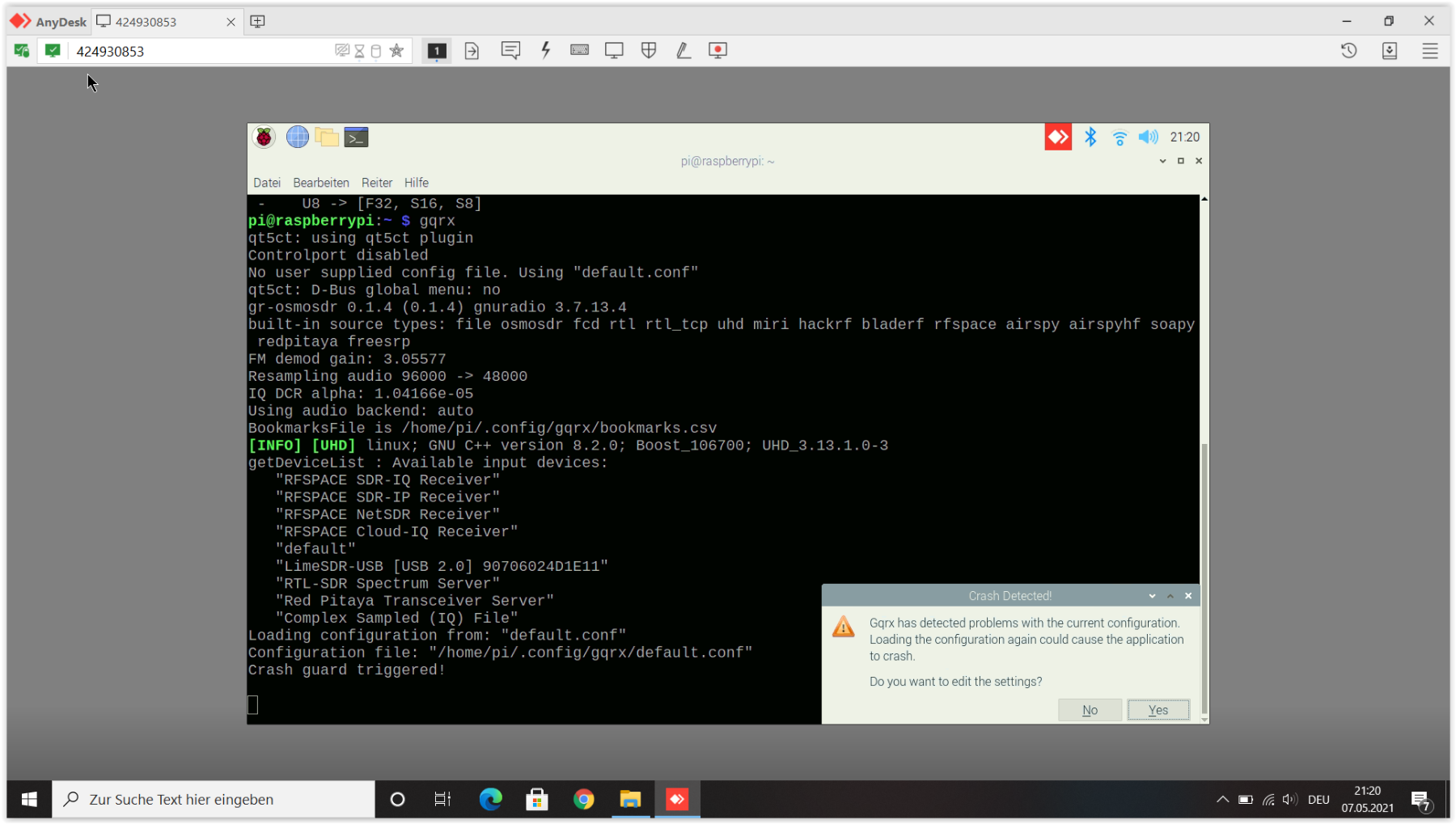Viewport: 1456px width, 824px height.
Task: Click AnyDesk icon on Windows taskbar
Action: pos(677,799)
